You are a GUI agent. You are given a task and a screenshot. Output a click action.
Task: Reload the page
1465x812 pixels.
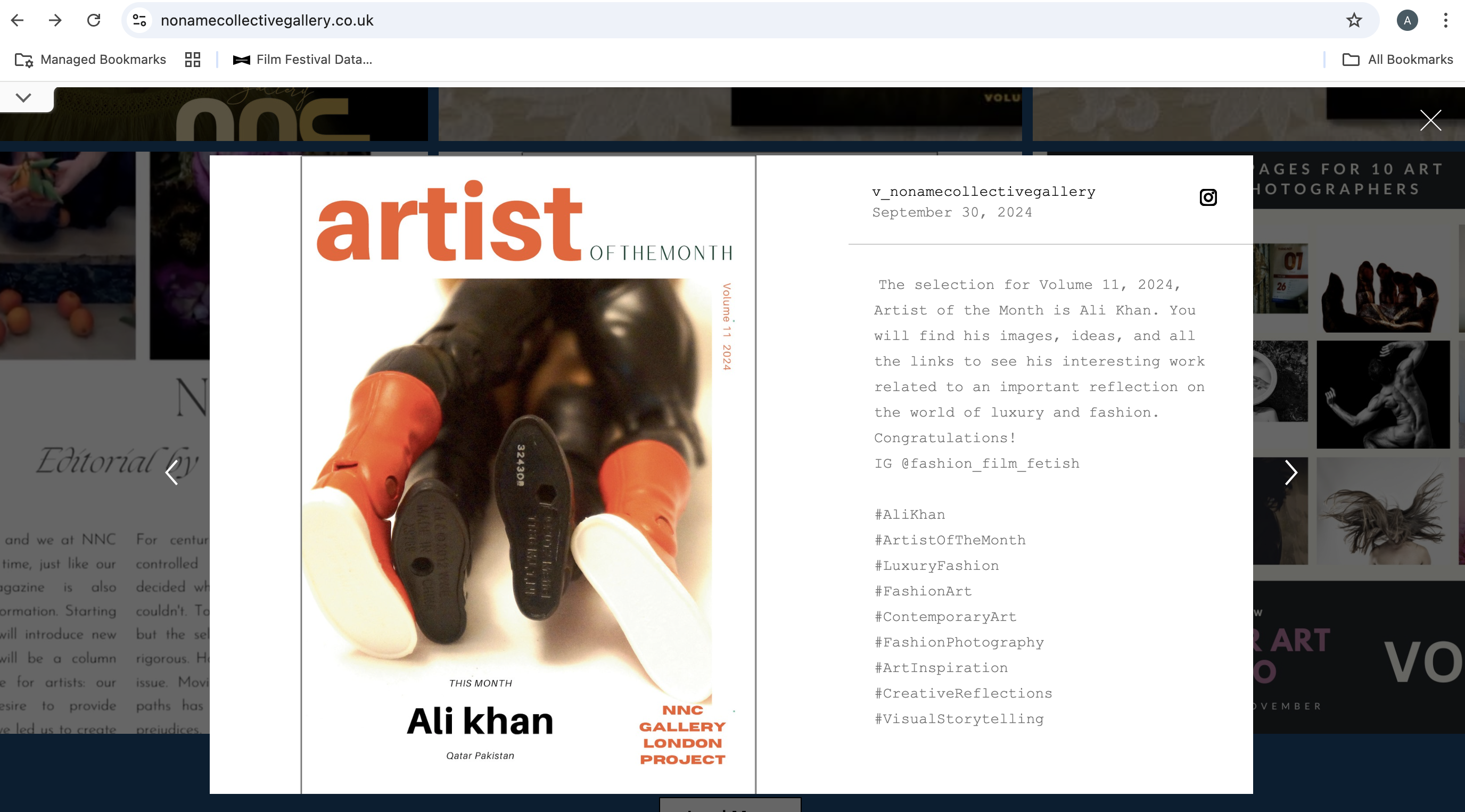pyautogui.click(x=94, y=20)
